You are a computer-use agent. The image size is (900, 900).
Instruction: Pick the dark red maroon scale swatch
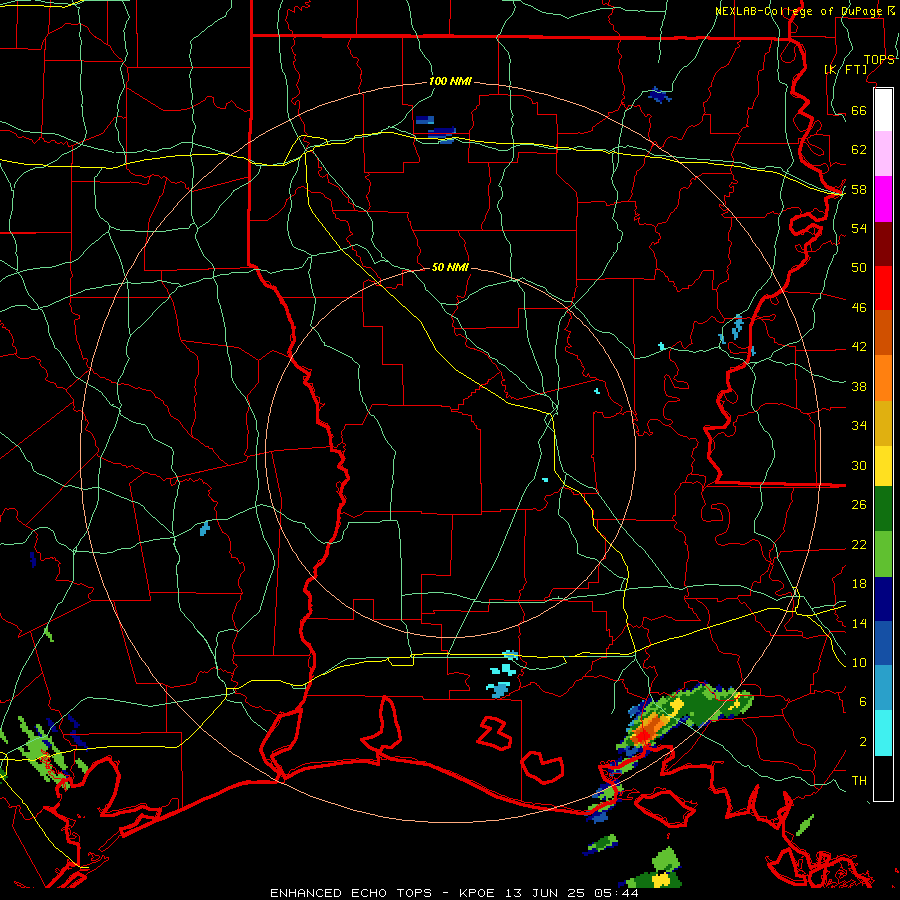(x=883, y=244)
